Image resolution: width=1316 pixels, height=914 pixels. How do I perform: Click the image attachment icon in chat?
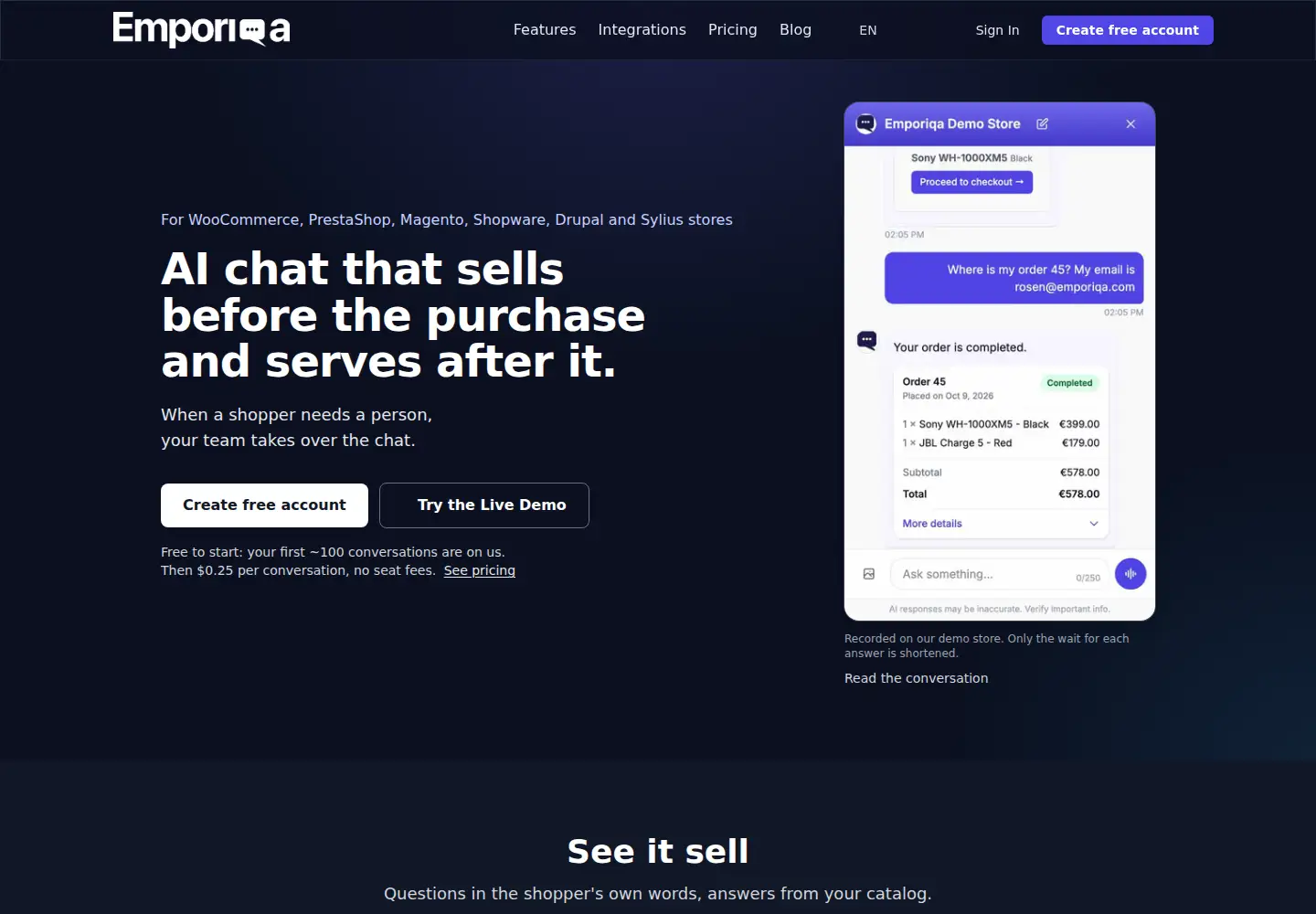click(869, 574)
